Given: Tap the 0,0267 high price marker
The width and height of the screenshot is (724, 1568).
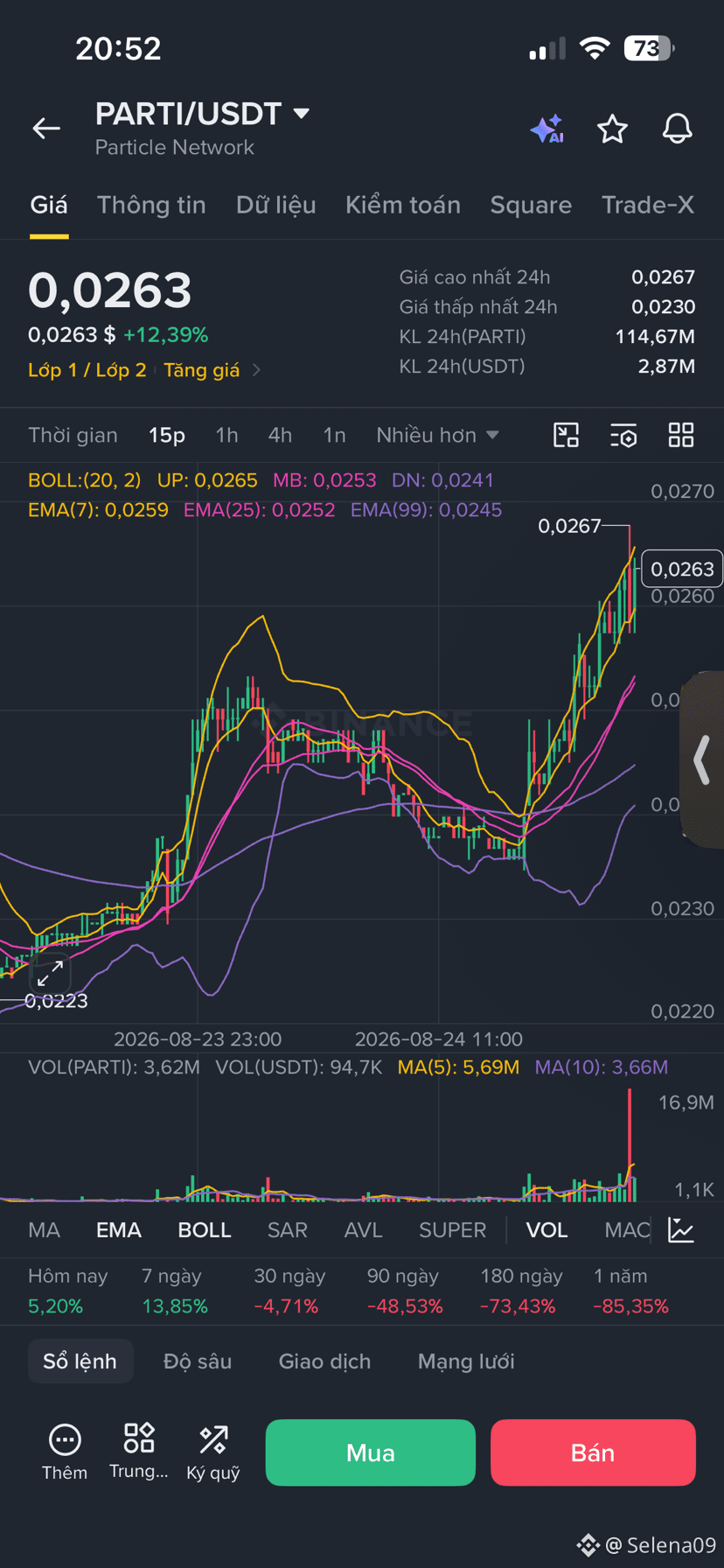Looking at the screenshot, I should click(569, 526).
